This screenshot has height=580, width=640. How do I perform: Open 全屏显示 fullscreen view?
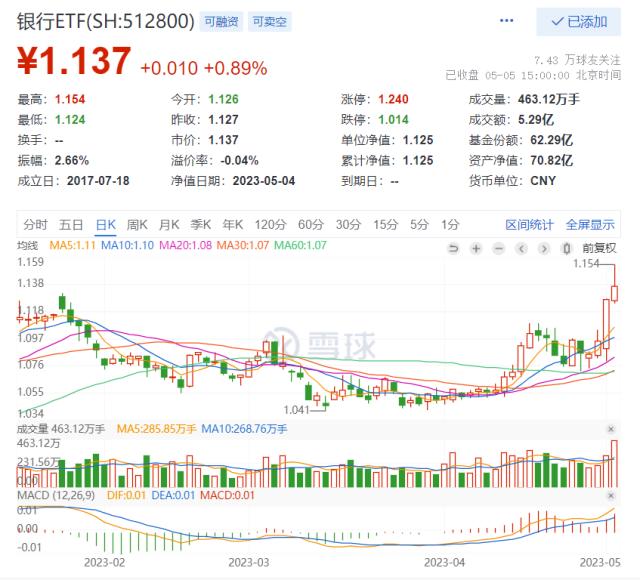tap(590, 224)
